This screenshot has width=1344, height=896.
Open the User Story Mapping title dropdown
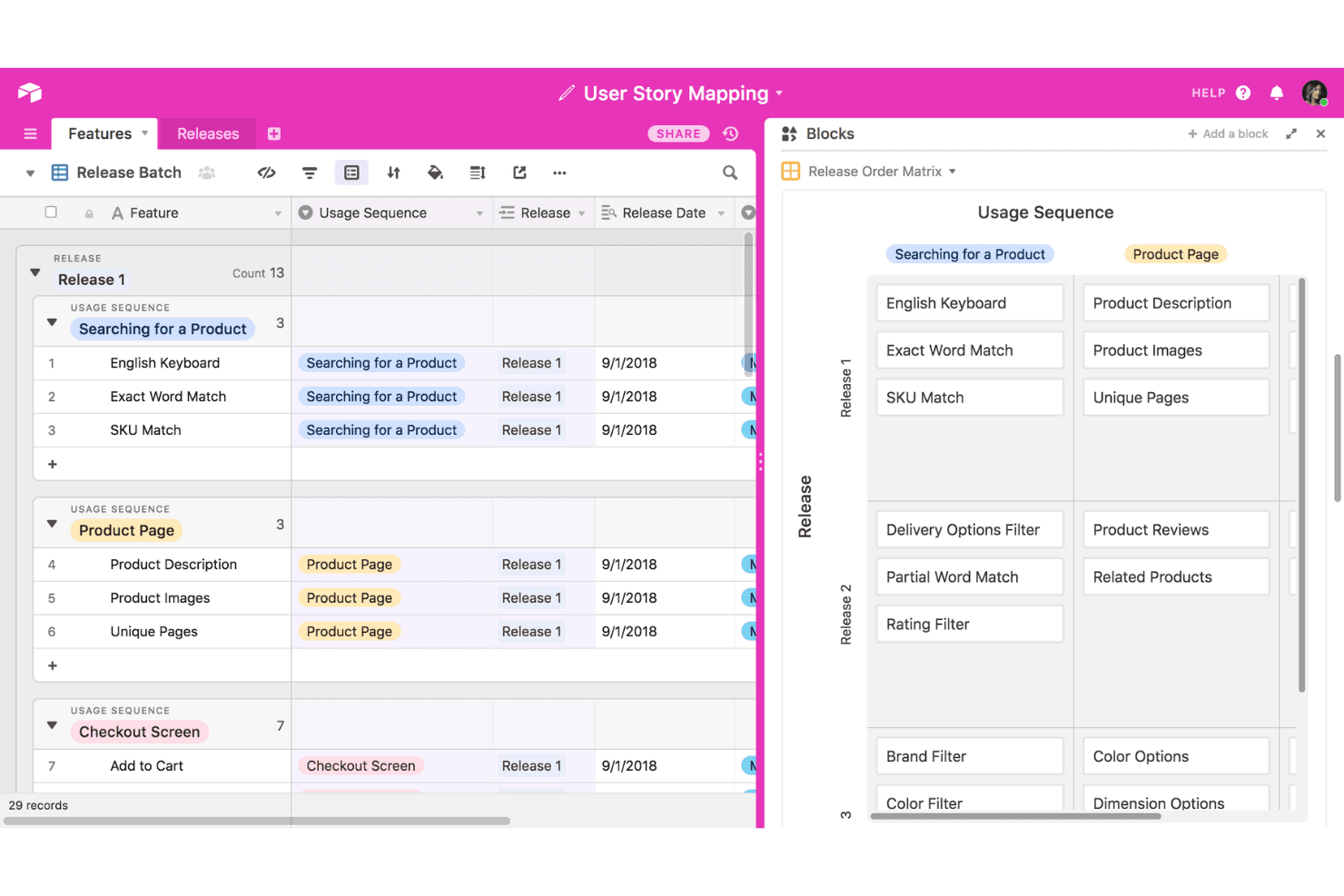(x=779, y=94)
